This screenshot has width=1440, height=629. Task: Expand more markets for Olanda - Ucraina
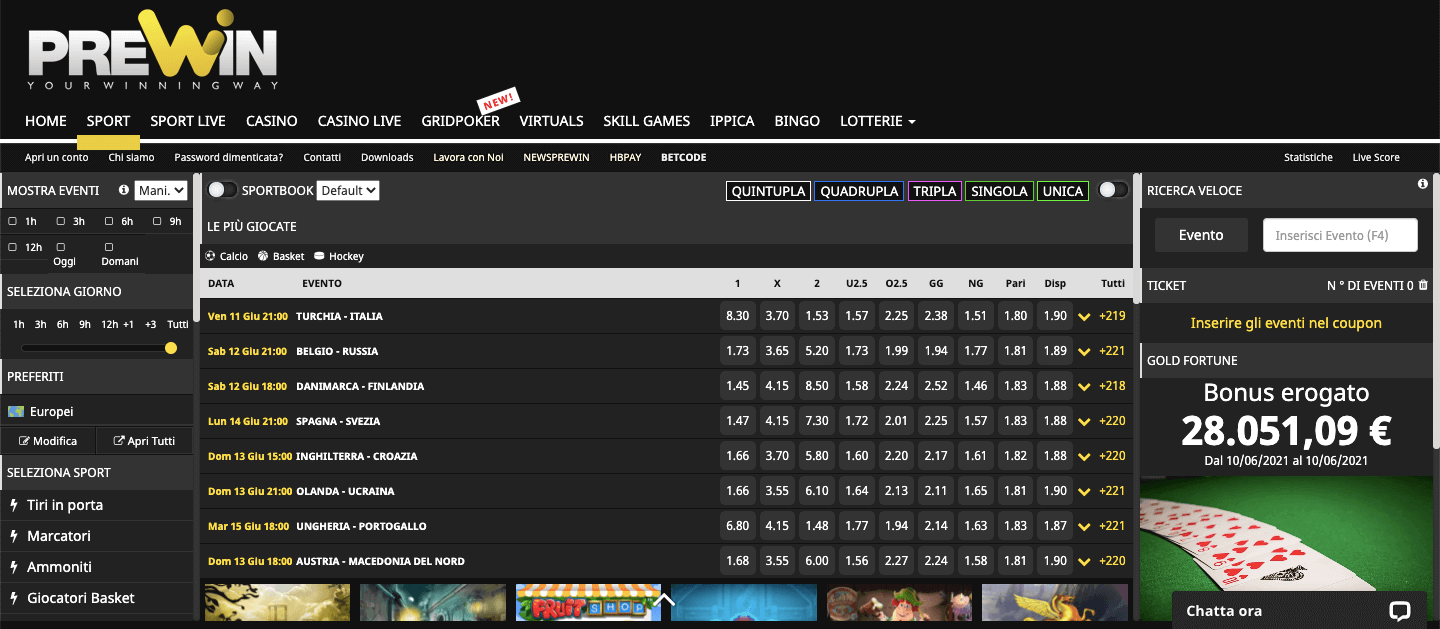[x=1084, y=492]
